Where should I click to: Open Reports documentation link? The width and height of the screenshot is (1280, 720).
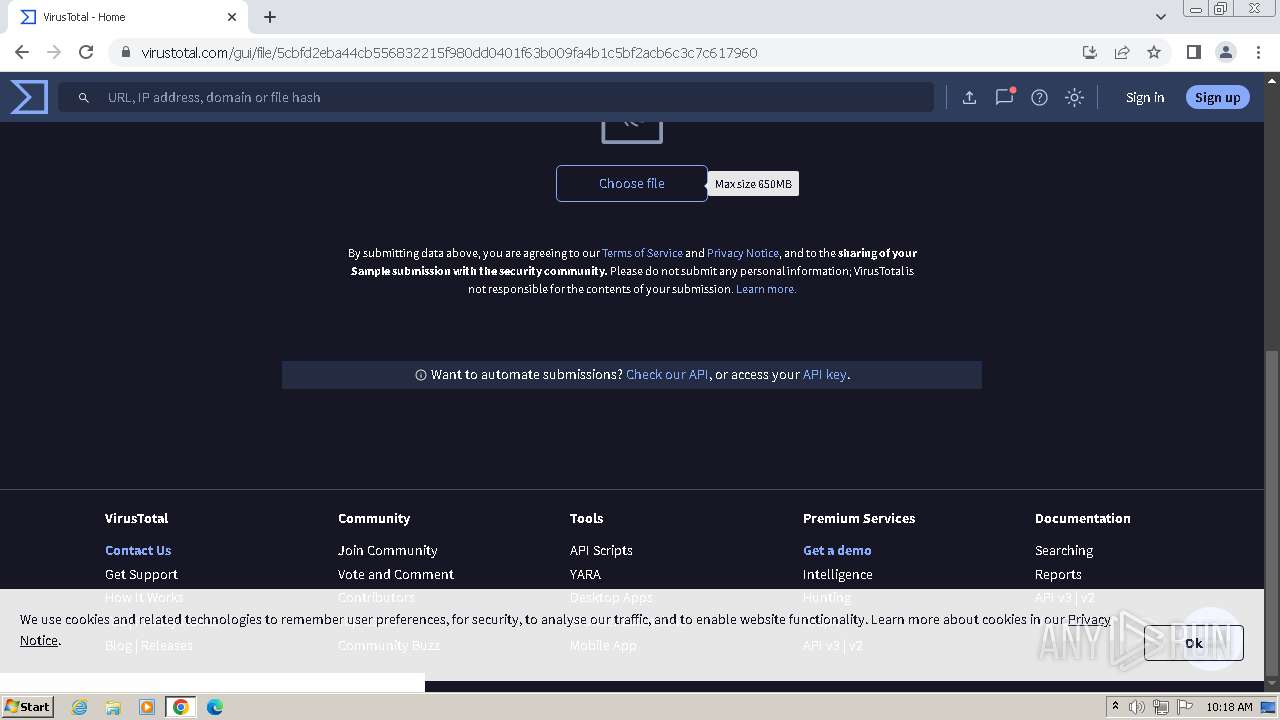click(x=1058, y=574)
